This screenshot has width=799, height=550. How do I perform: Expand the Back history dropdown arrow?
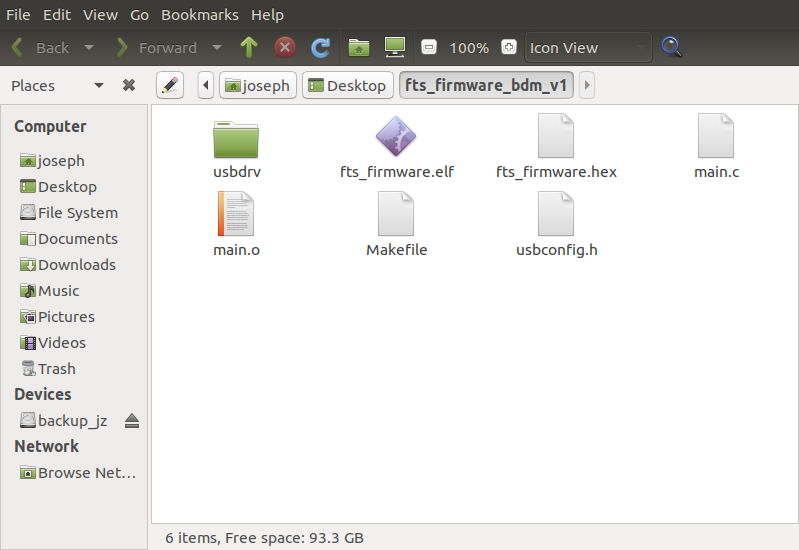(x=89, y=47)
